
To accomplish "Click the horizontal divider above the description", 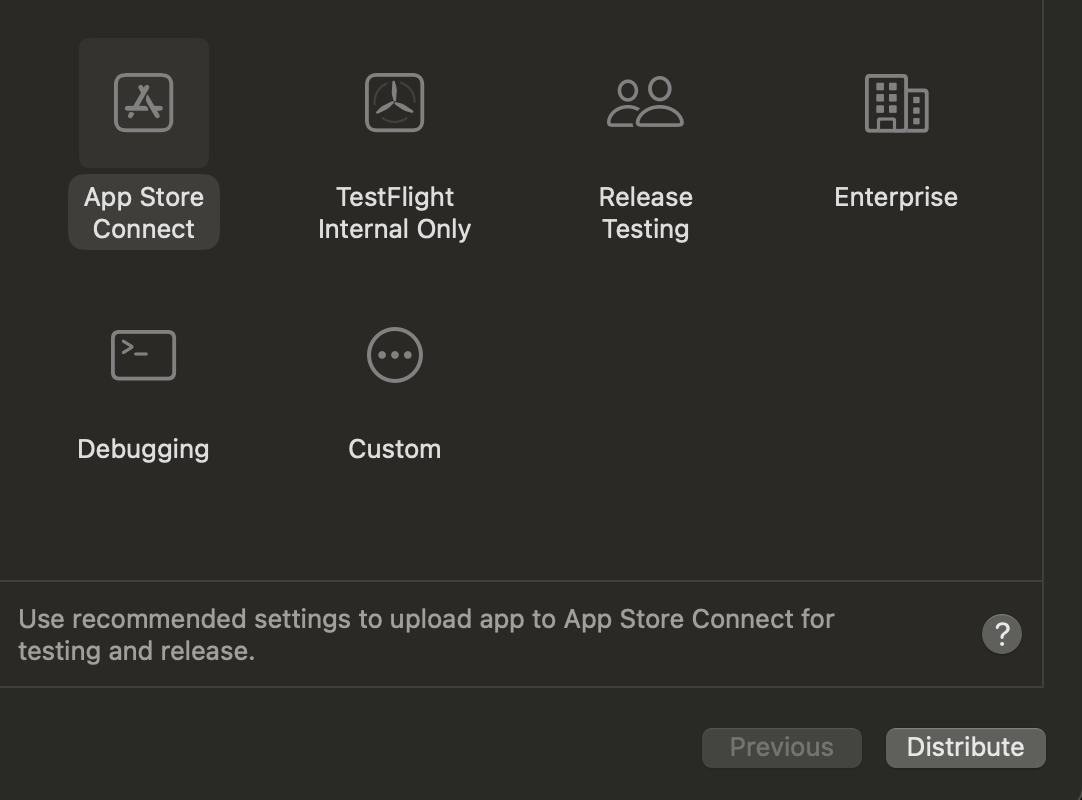I will tap(520, 581).
